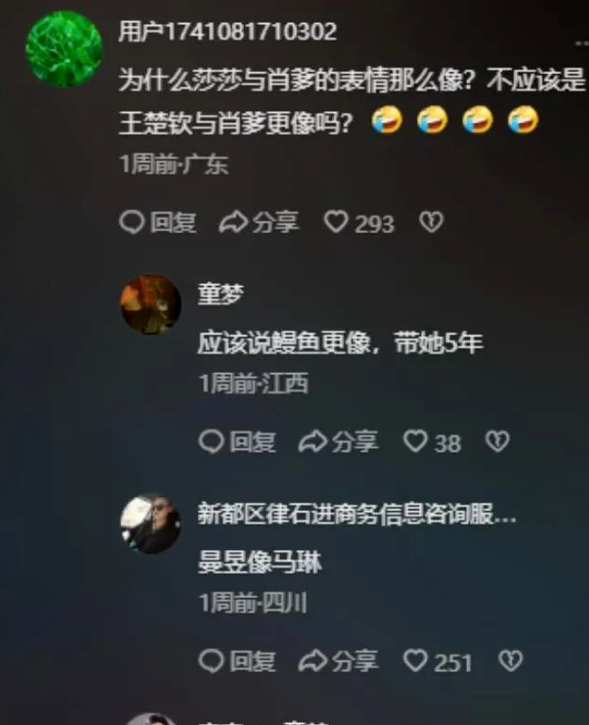589x725 pixels.
Task: Like the comment by 用户1741081710302
Action: [x=359, y=222]
